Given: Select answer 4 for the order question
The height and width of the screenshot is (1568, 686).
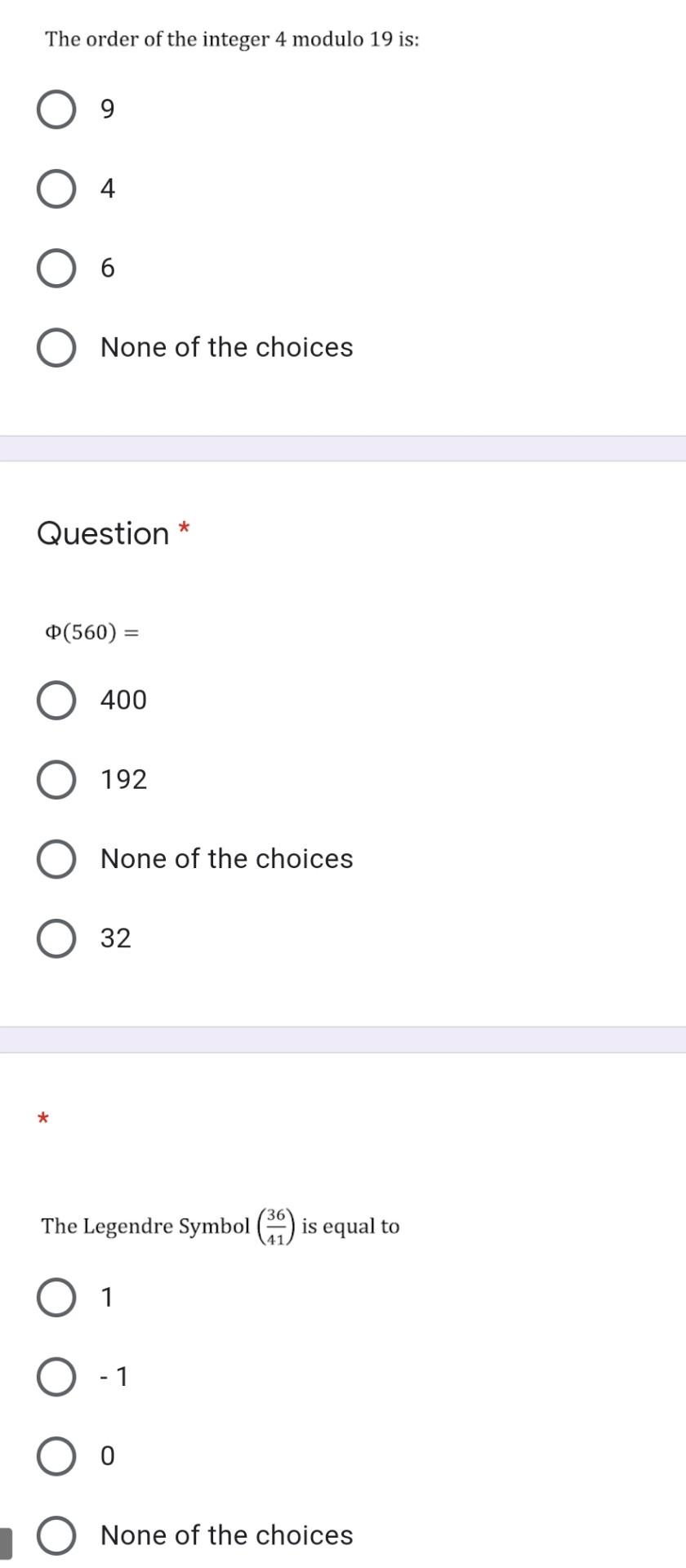Looking at the screenshot, I should (55, 189).
